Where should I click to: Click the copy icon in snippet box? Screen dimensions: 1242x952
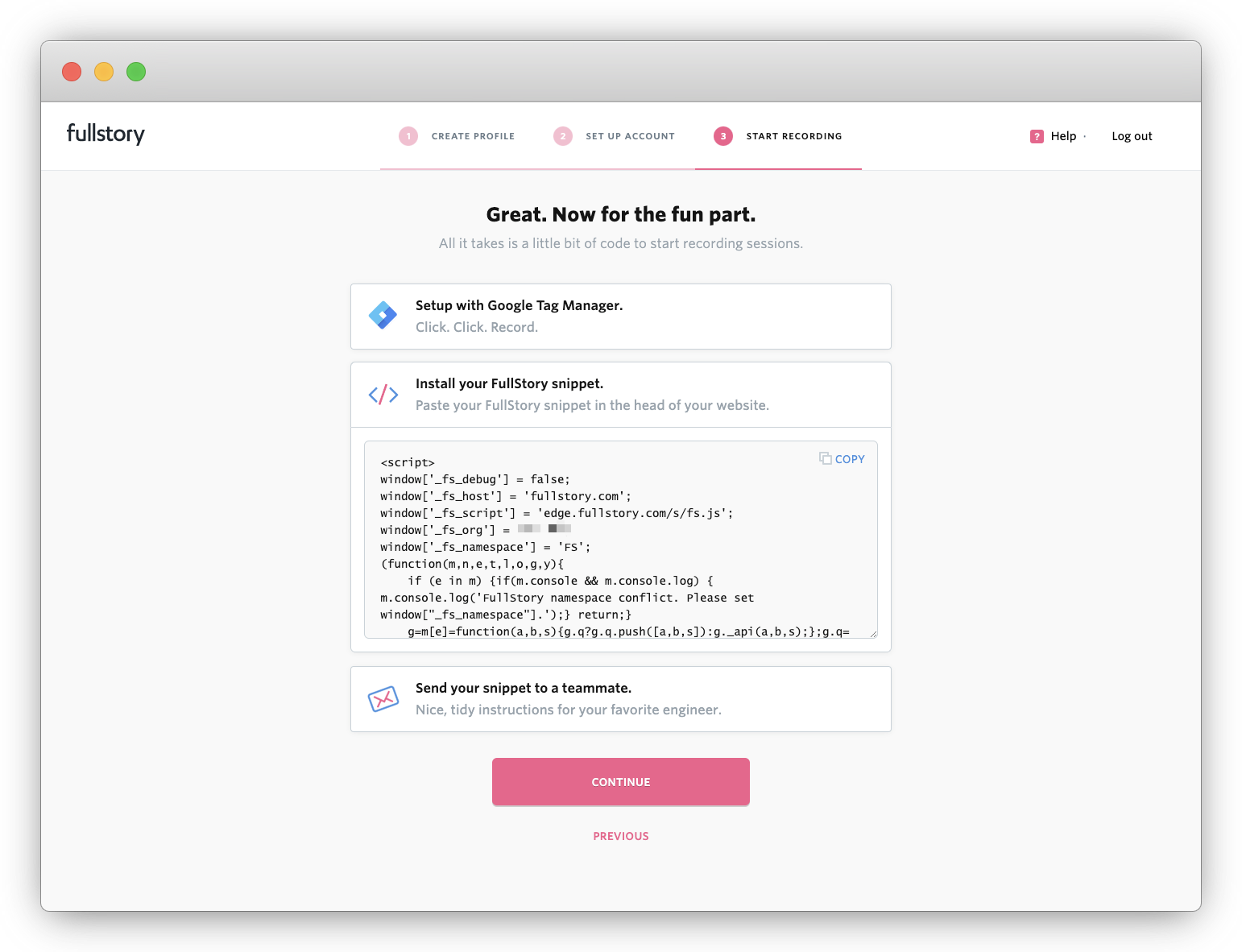pyautogui.click(x=826, y=458)
